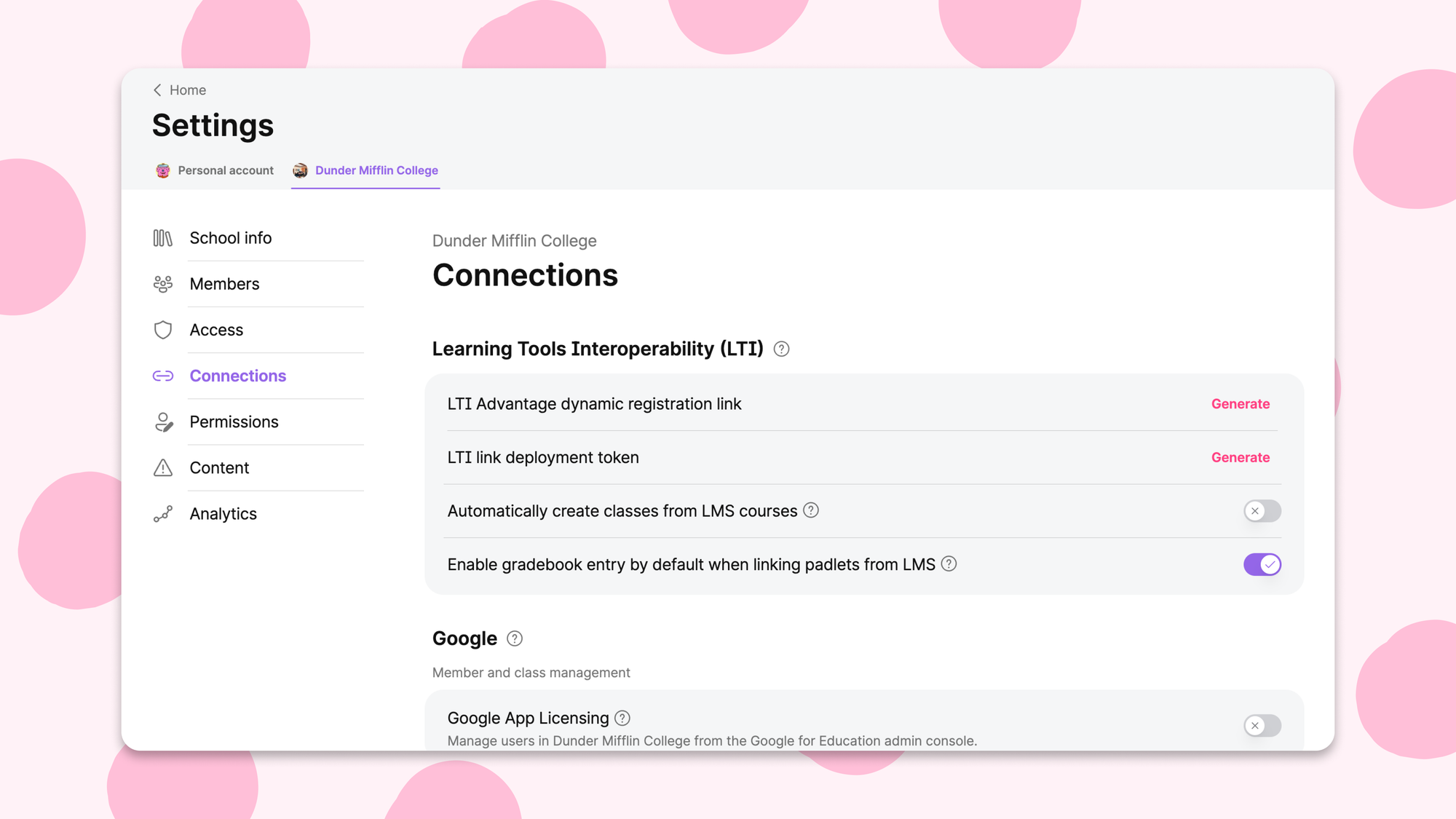Open the Google section help icon
Screen dimensions: 1456x819
coord(514,638)
